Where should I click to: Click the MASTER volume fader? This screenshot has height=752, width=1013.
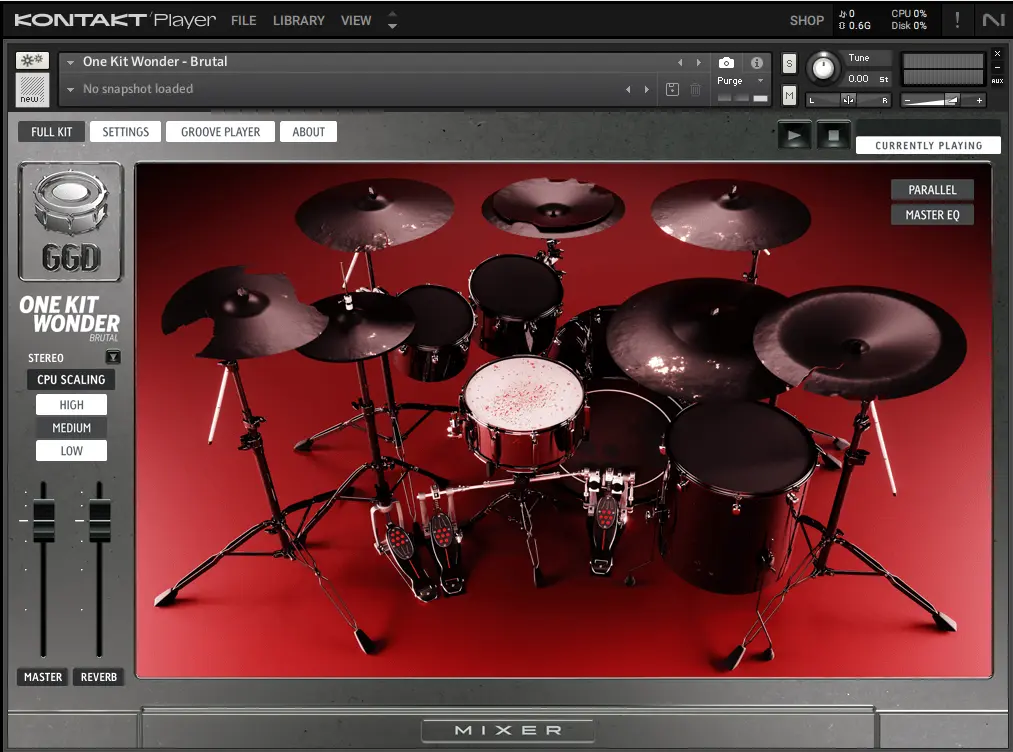coord(43,521)
